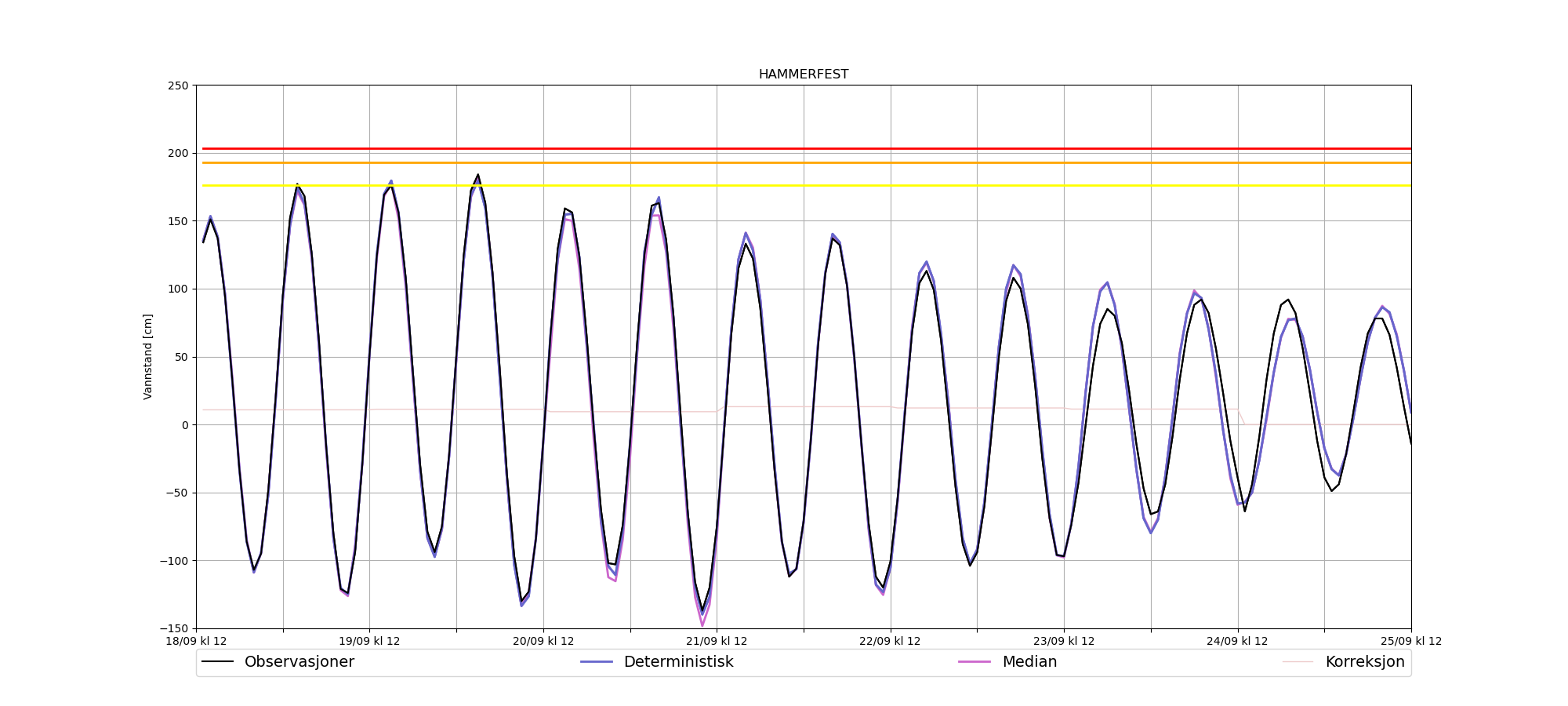The image size is (1568, 706).
Task: Click the −100 y-axis tick label
Action: (x=175, y=561)
